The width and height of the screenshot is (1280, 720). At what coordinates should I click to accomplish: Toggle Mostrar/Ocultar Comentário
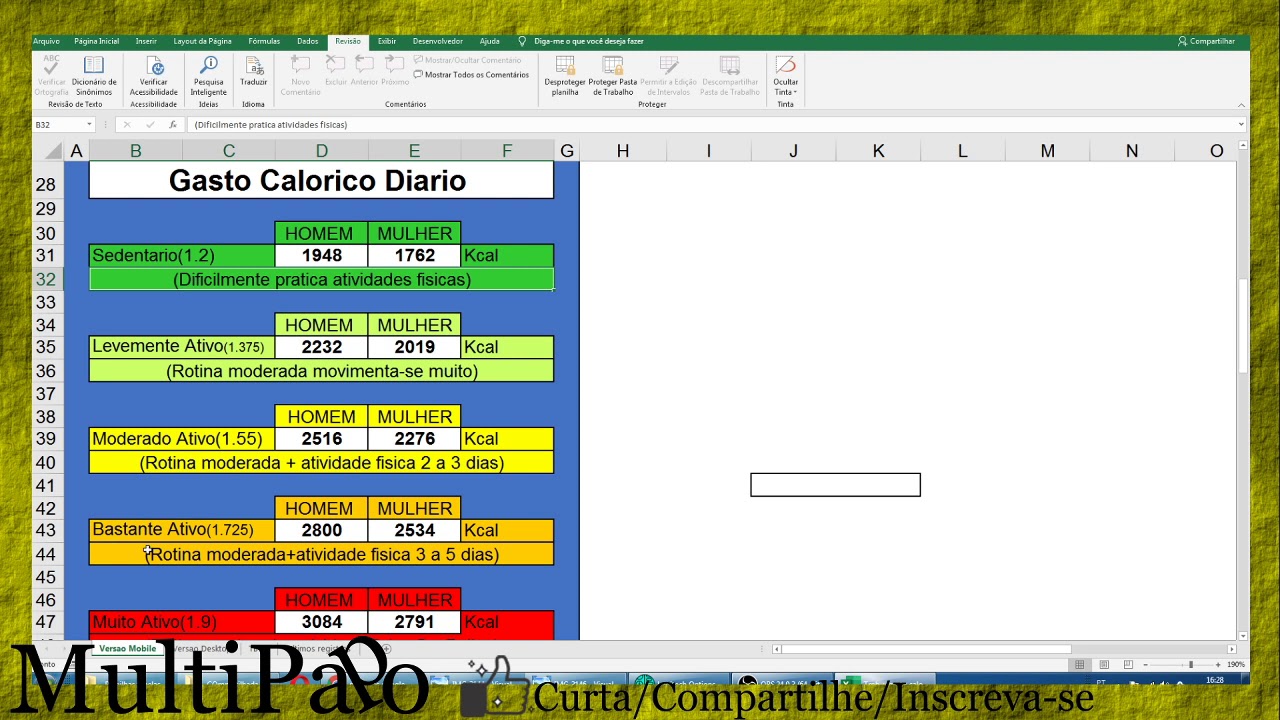(467, 60)
